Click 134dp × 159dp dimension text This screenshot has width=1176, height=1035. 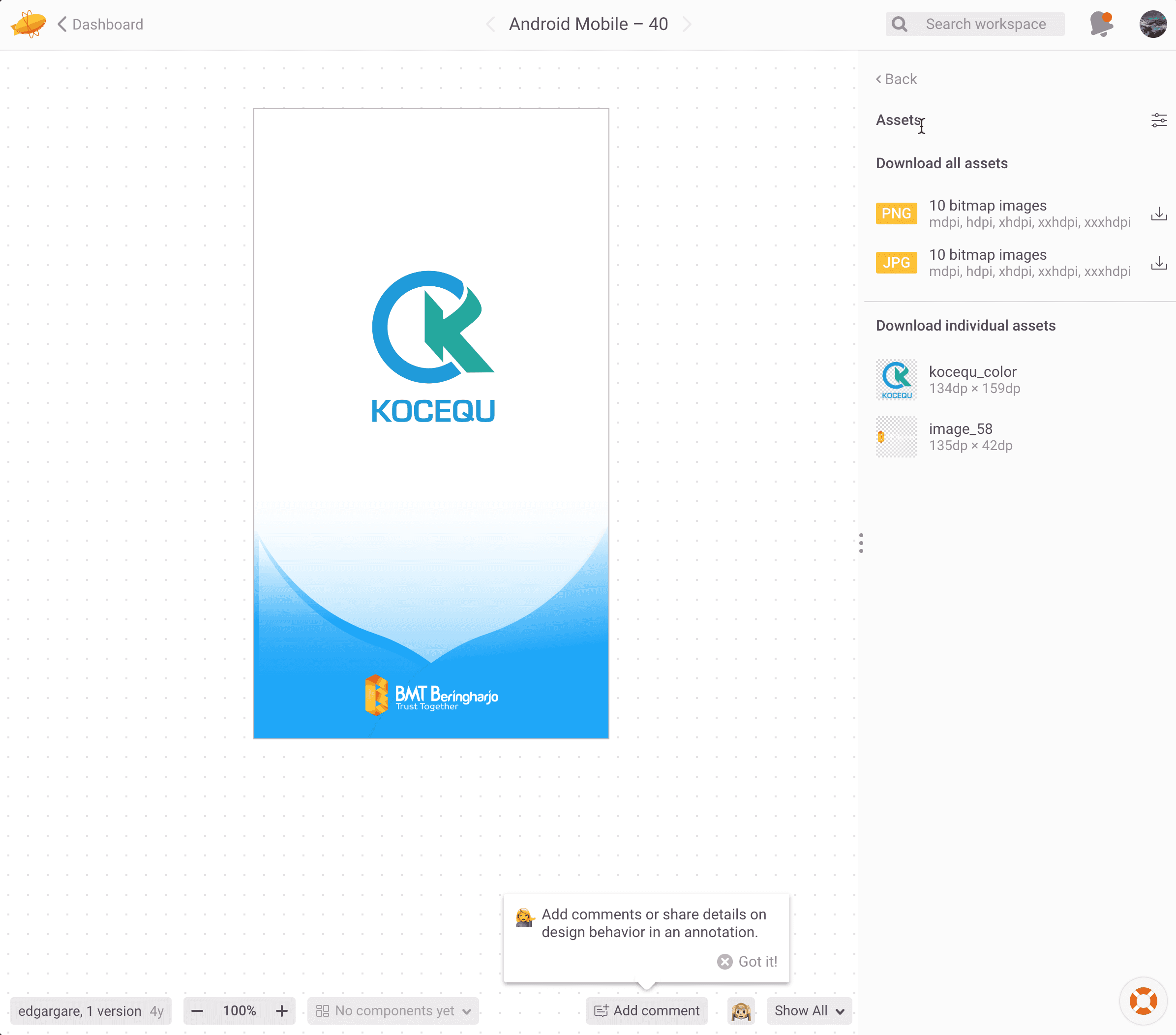(975, 388)
